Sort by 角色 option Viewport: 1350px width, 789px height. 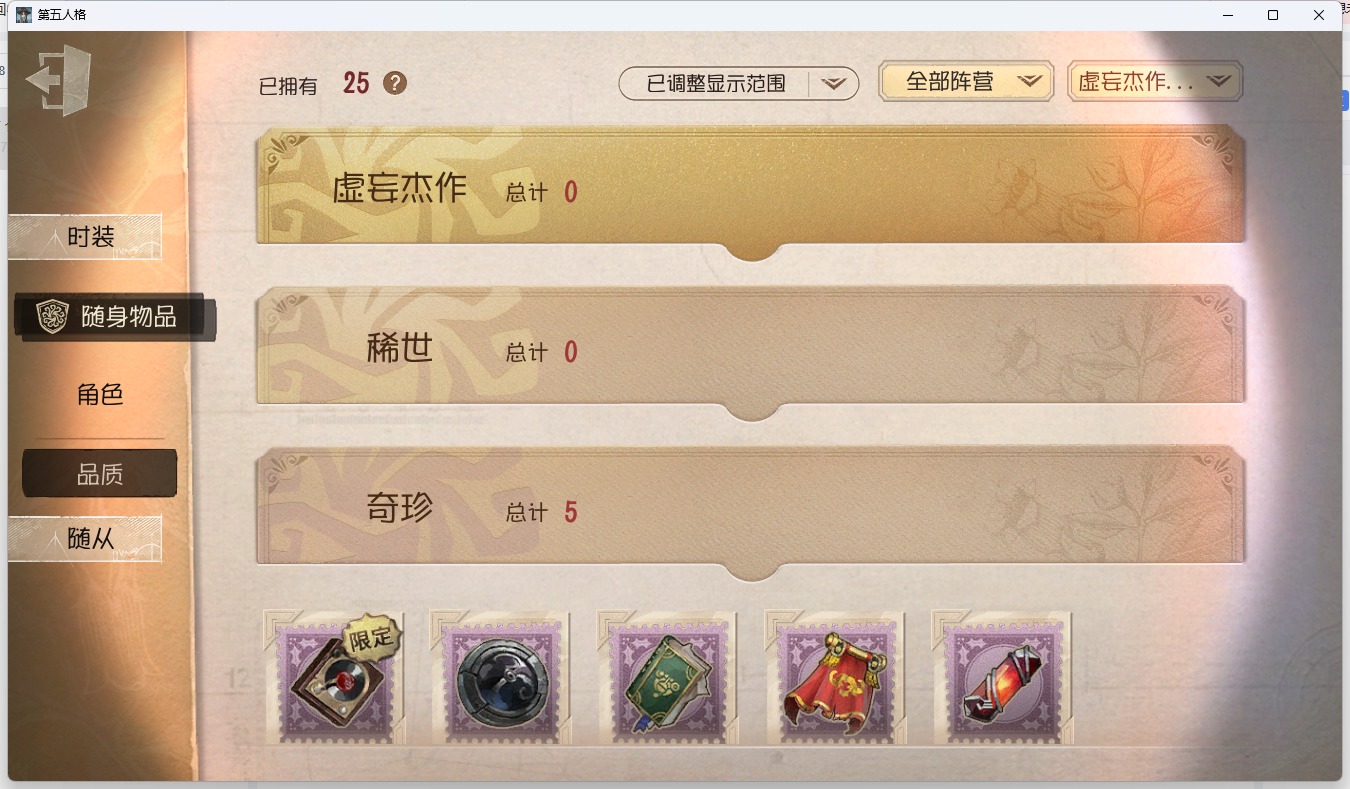click(x=100, y=395)
